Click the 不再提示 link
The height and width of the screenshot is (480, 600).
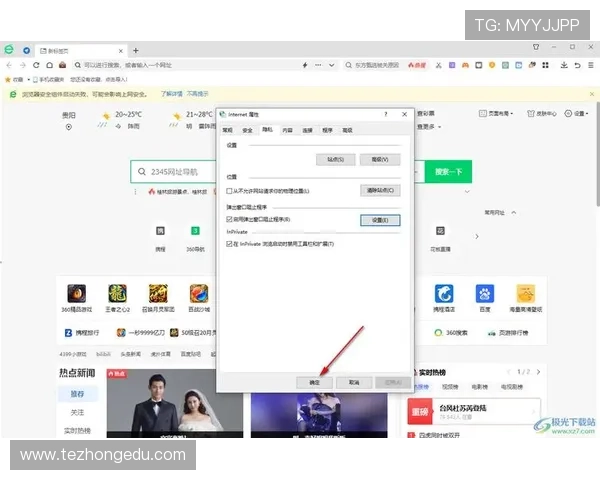[197, 94]
